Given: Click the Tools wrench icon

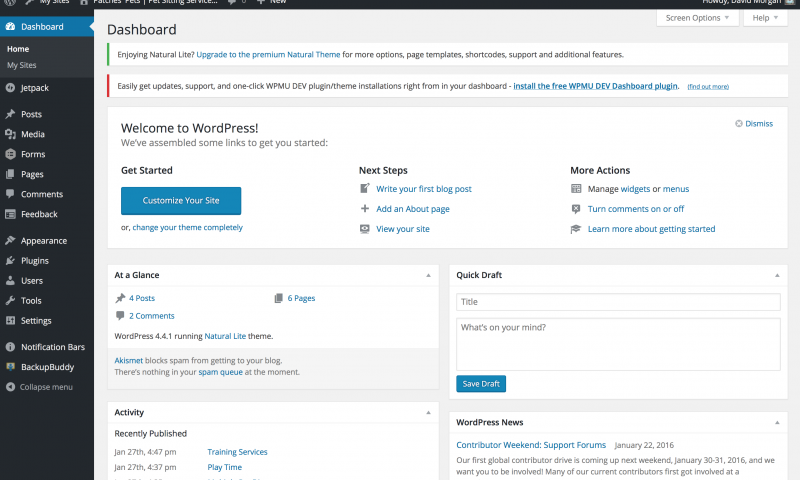Looking at the screenshot, I should [10, 300].
